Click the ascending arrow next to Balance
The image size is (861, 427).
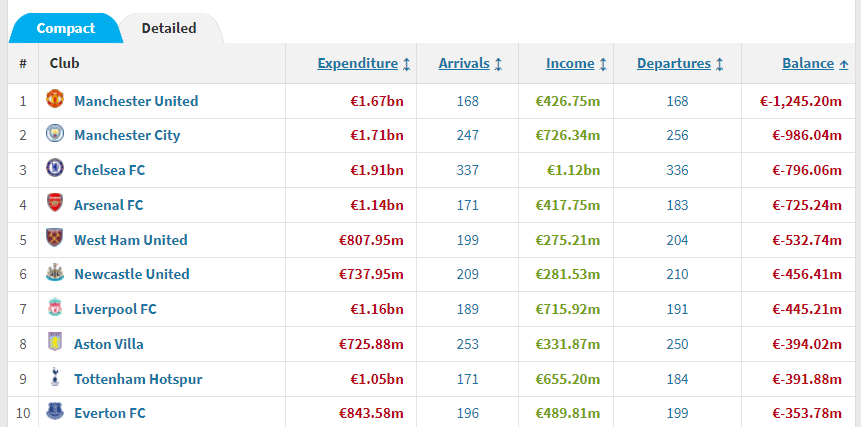[844, 64]
